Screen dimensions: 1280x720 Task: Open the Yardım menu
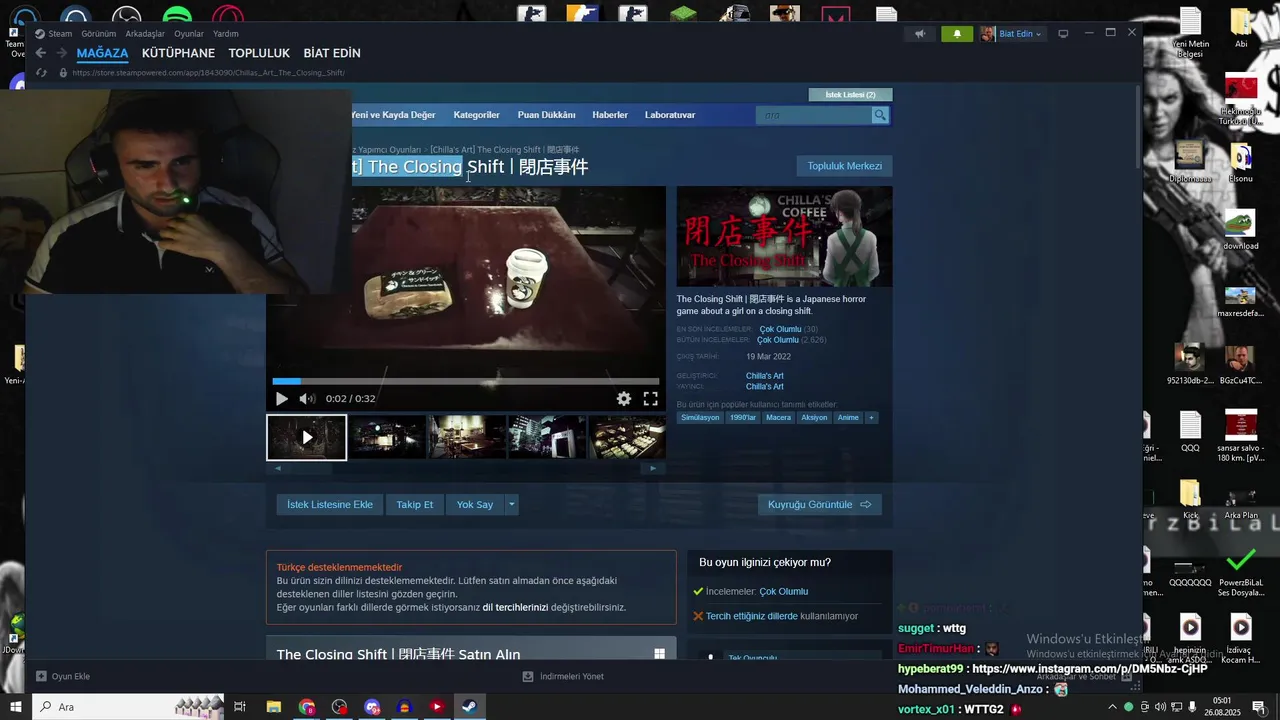[226, 34]
